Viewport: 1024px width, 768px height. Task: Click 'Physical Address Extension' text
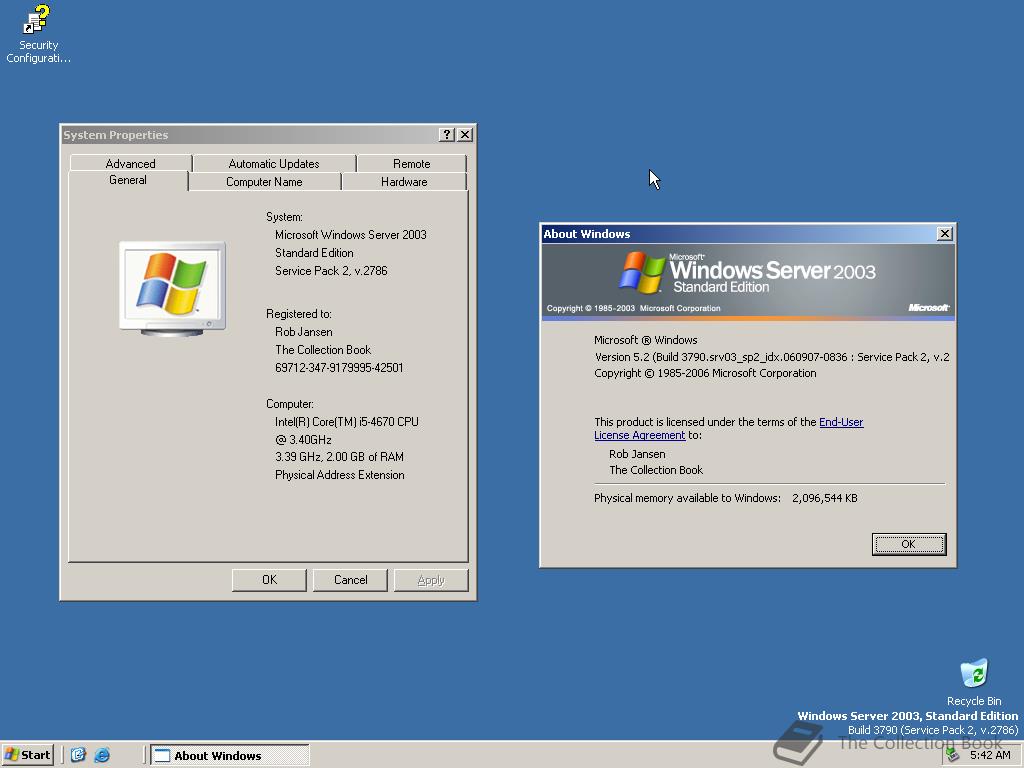click(340, 475)
